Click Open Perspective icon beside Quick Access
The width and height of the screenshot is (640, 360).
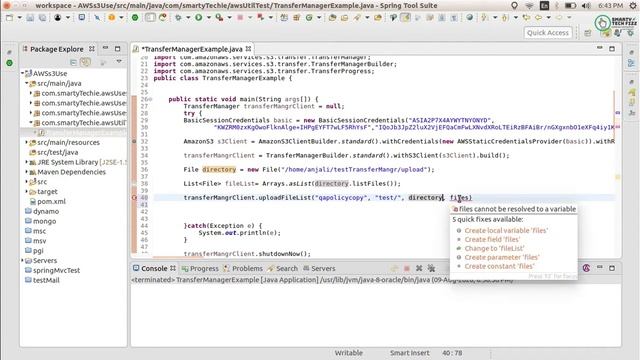coord(588,33)
